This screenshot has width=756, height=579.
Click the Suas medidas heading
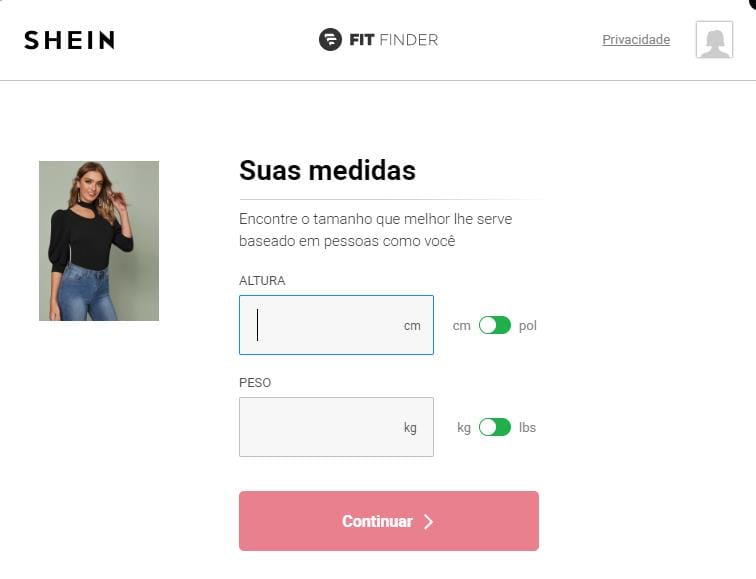click(327, 171)
